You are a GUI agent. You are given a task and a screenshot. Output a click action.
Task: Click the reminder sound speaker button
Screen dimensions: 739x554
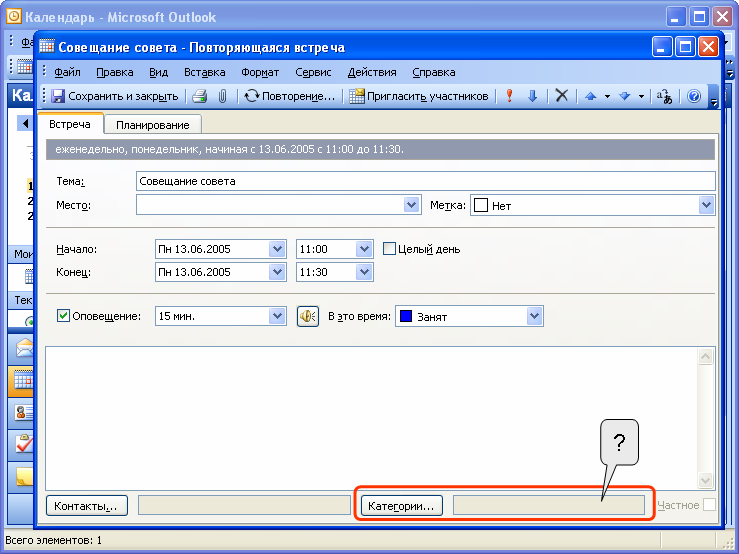[308, 316]
